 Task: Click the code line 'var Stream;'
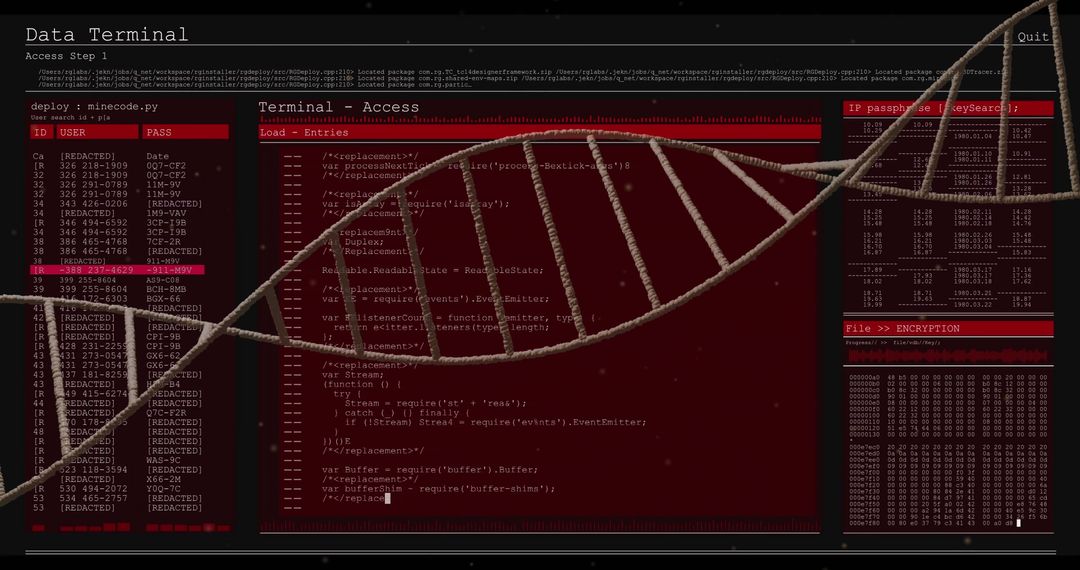click(353, 375)
